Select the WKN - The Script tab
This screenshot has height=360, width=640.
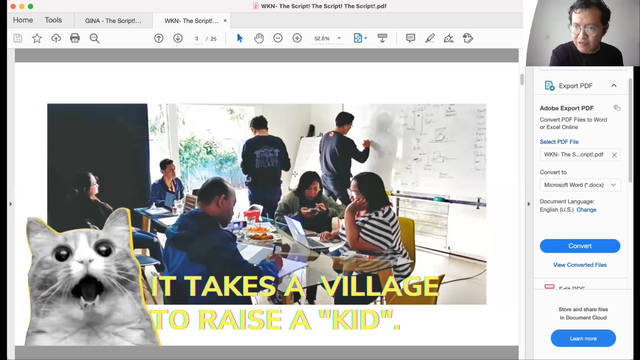point(191,20)
